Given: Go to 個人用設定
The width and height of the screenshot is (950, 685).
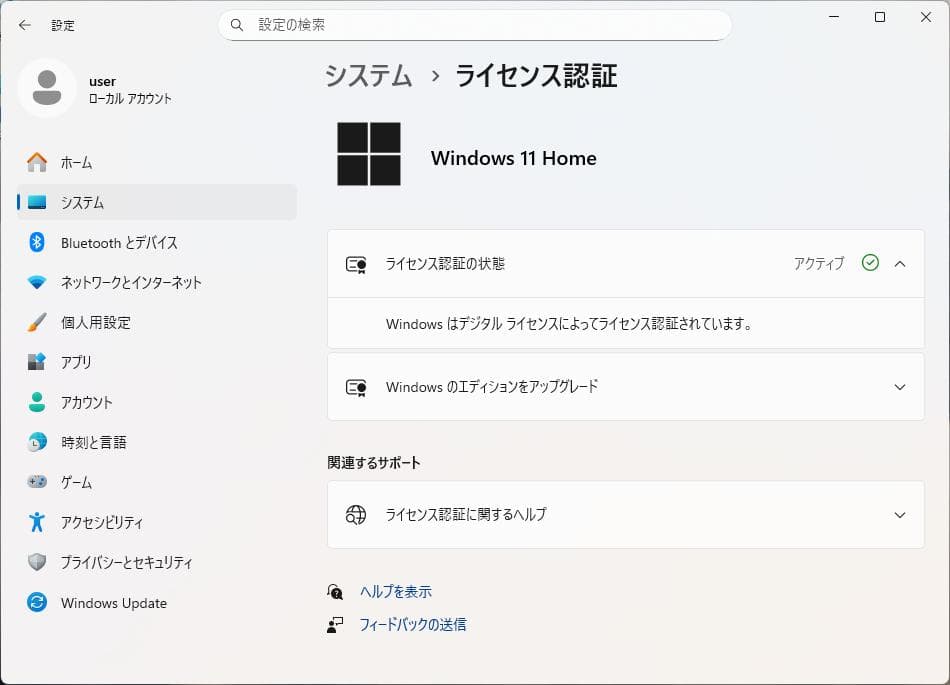Looking at the screenshot, I should click(x=157, y=322).
